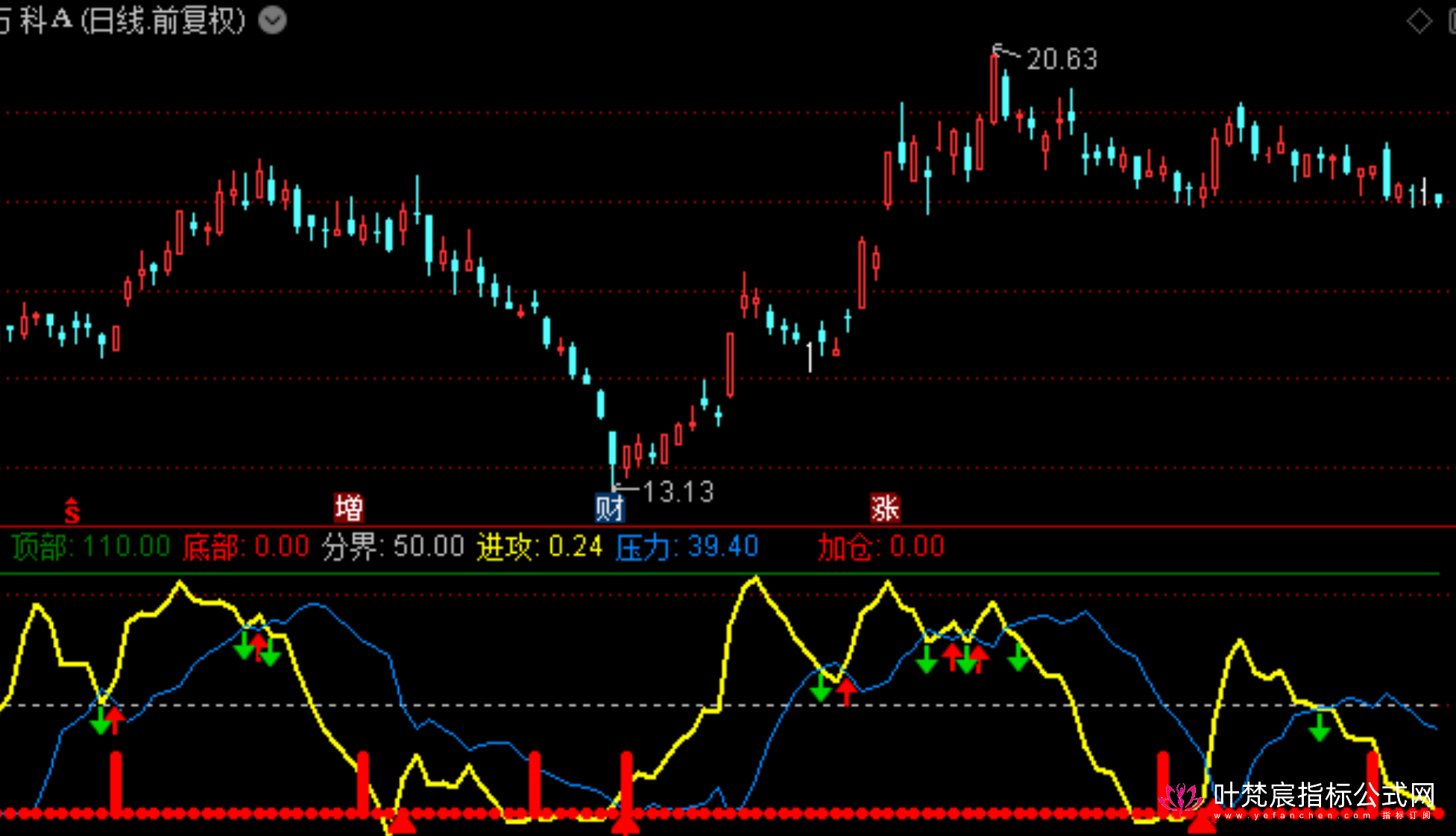Click the 顶部: 110.00 indicator value
Image resolution: width=1456 pixels, height=836 pixels.
tap(92, 547)
